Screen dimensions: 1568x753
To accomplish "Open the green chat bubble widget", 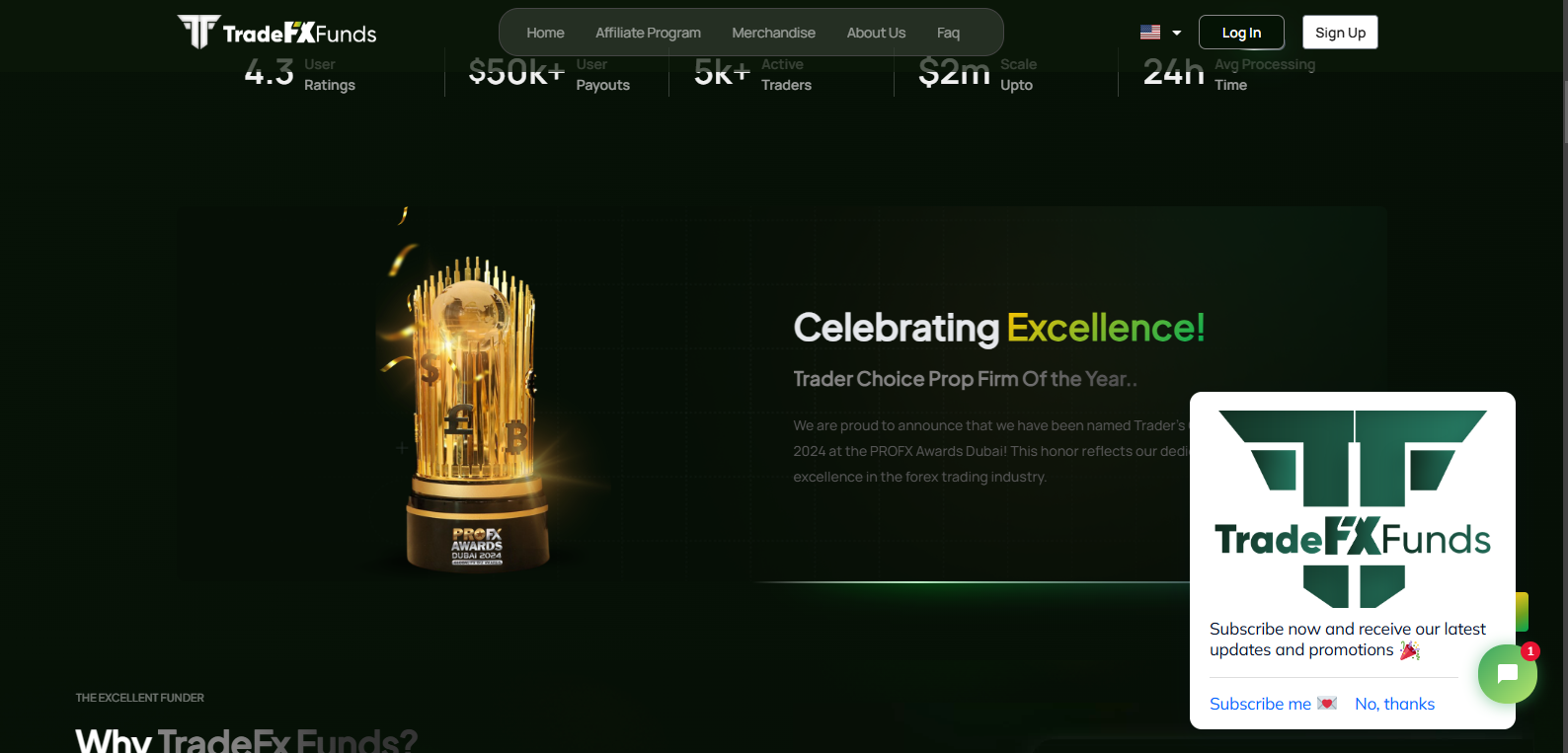I will (x=1507, y=674).
